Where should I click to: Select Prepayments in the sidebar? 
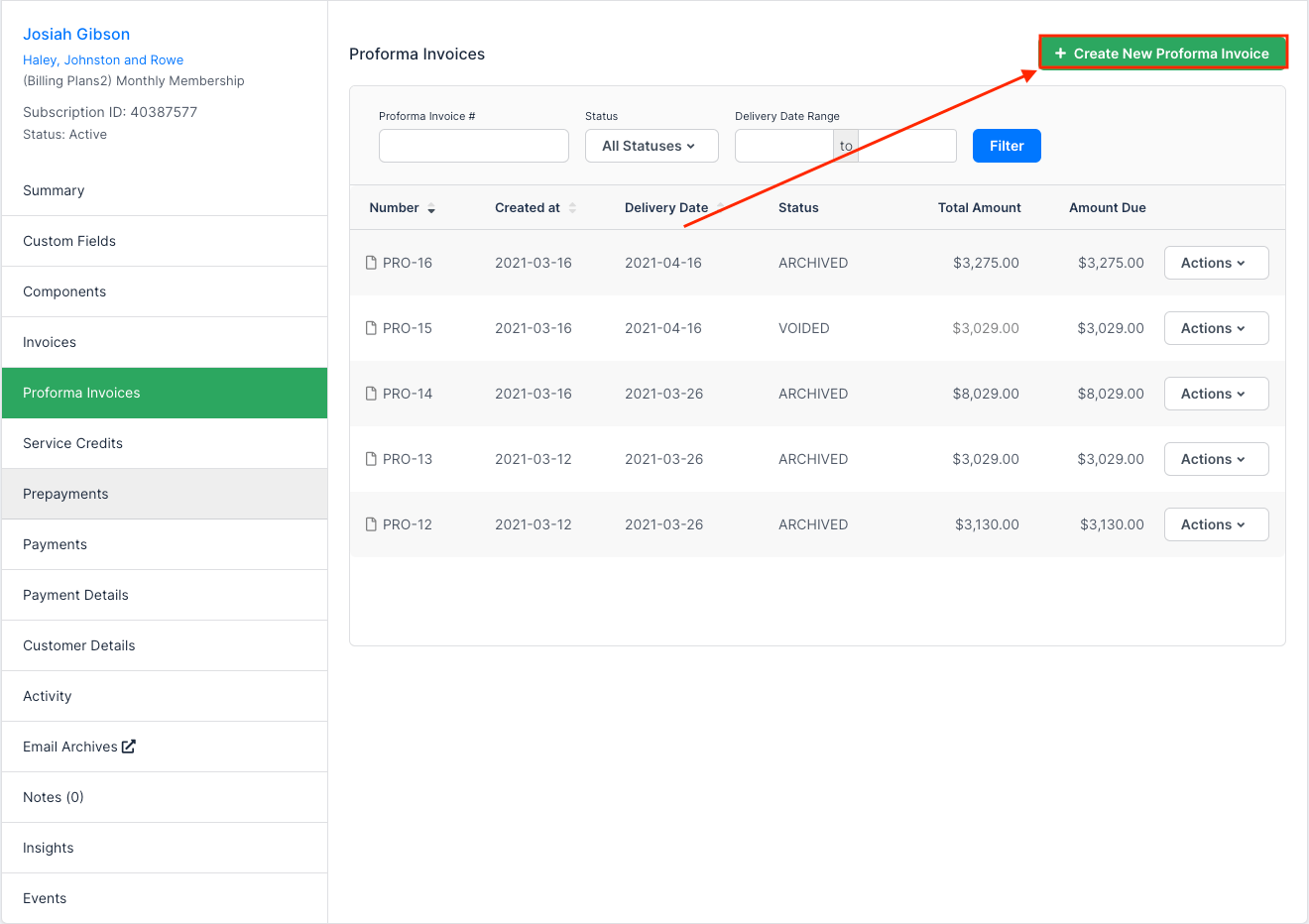pos(66,494)
